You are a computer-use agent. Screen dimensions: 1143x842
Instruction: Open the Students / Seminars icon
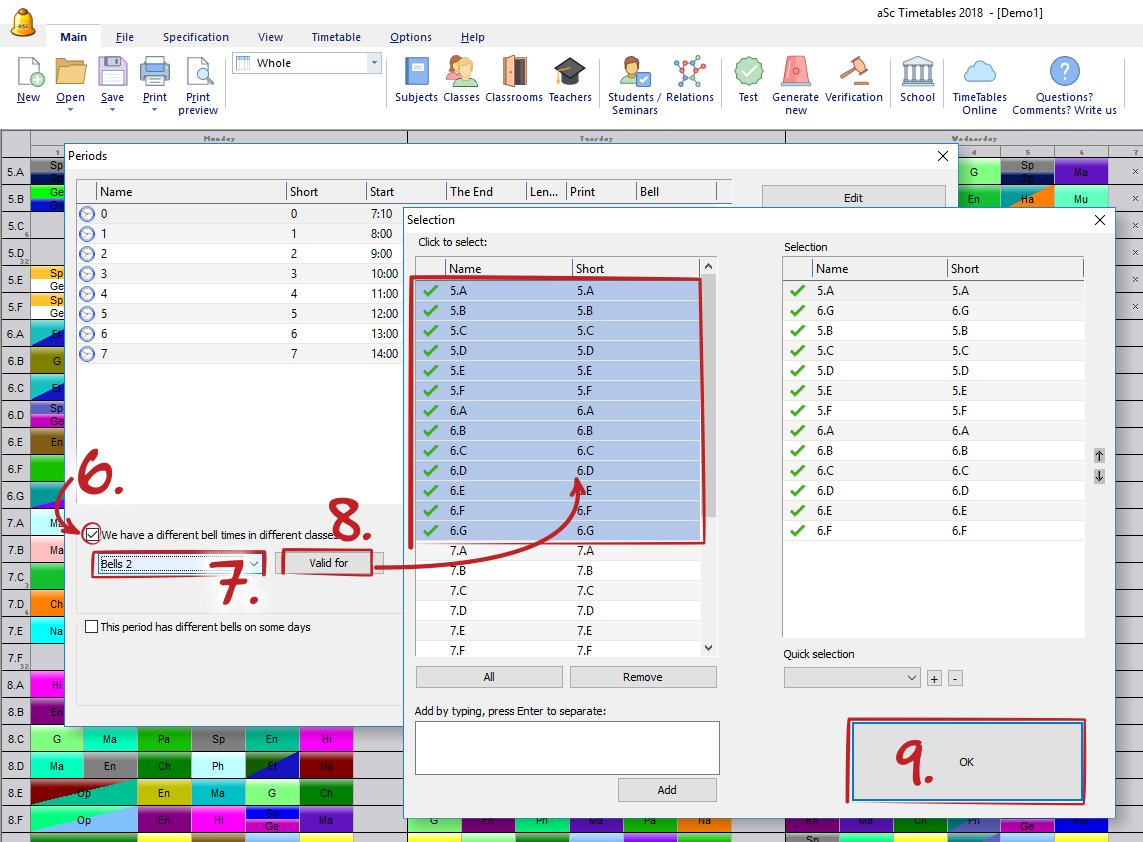tap(635, 73)
